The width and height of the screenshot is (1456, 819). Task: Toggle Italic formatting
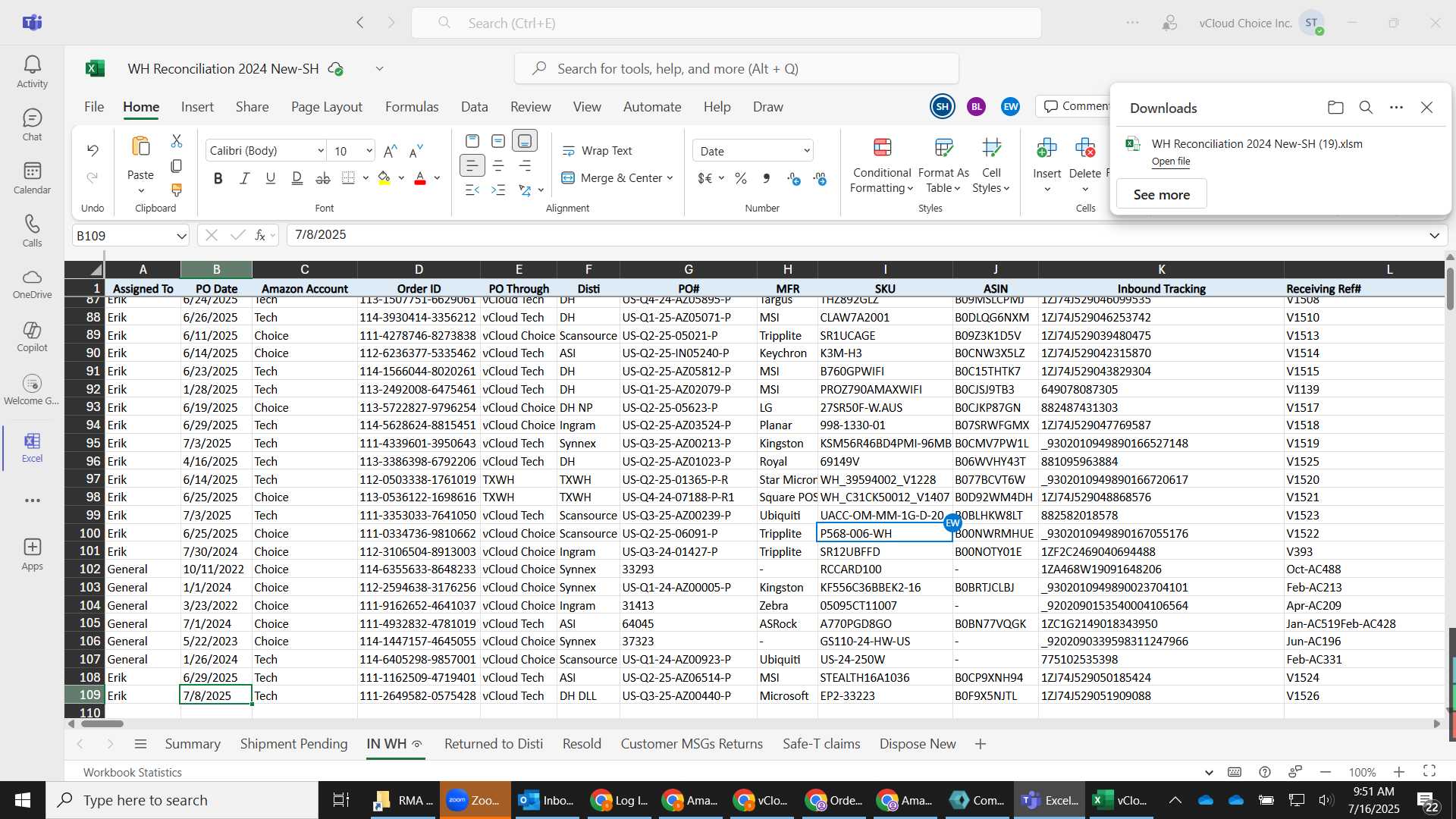[x=244, y=178]
